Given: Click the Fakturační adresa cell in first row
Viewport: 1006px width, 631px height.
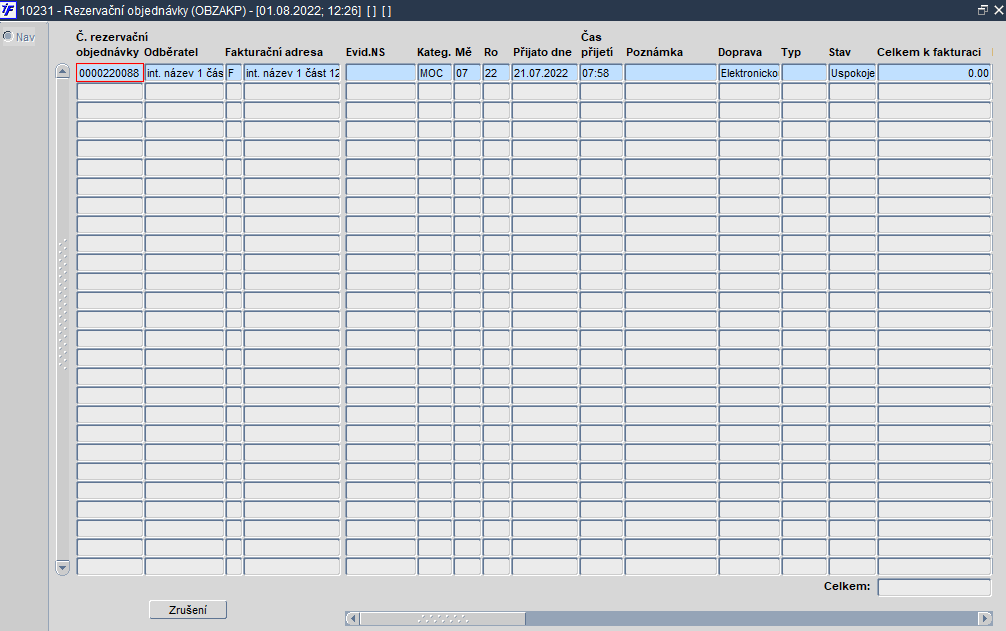Looking at the screenshot, I should pyautogui.click(x=292, y=73).
